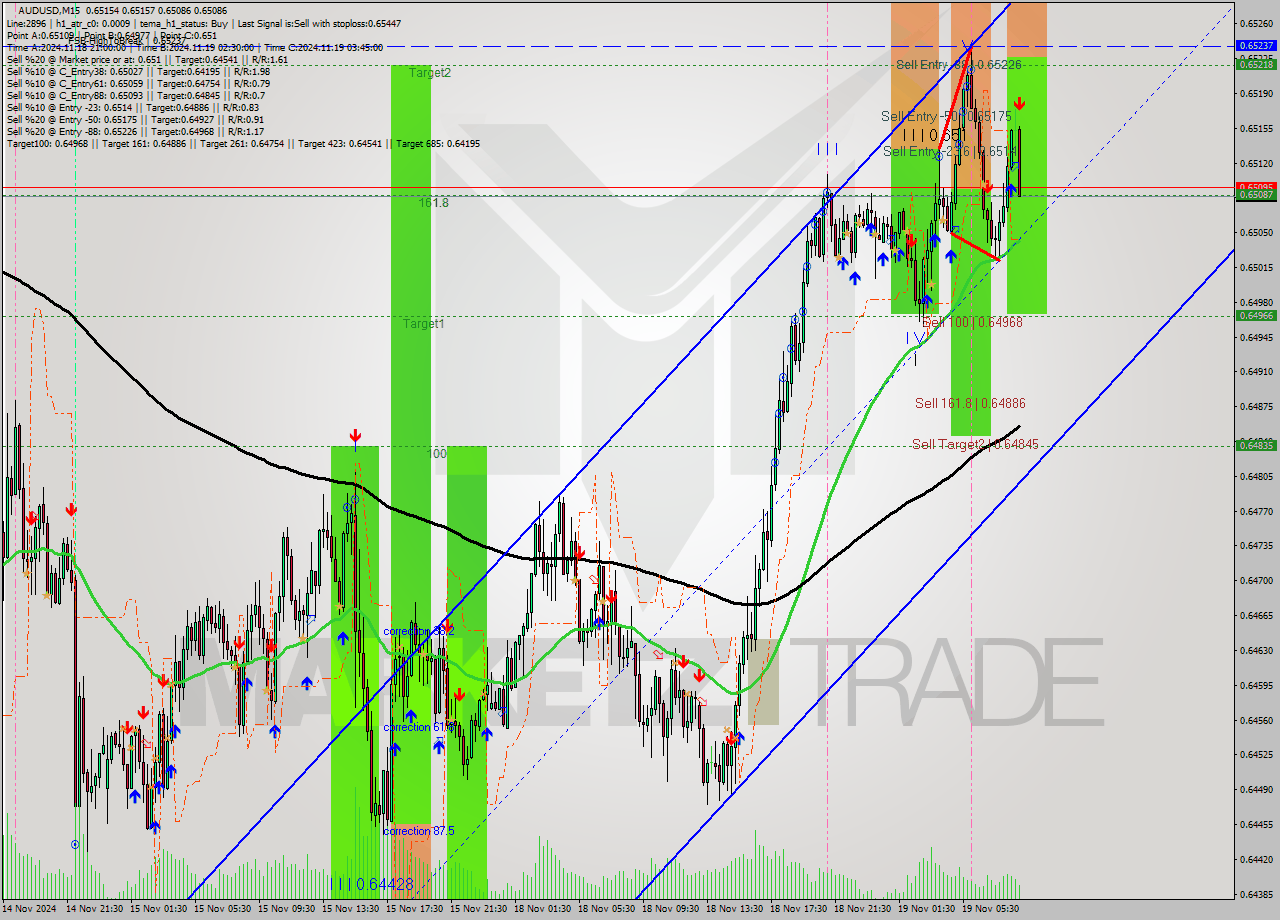The image size is (1280, 920).
Task: Click the '15 Nov 13:30' time label
Action: pos(353,909)
